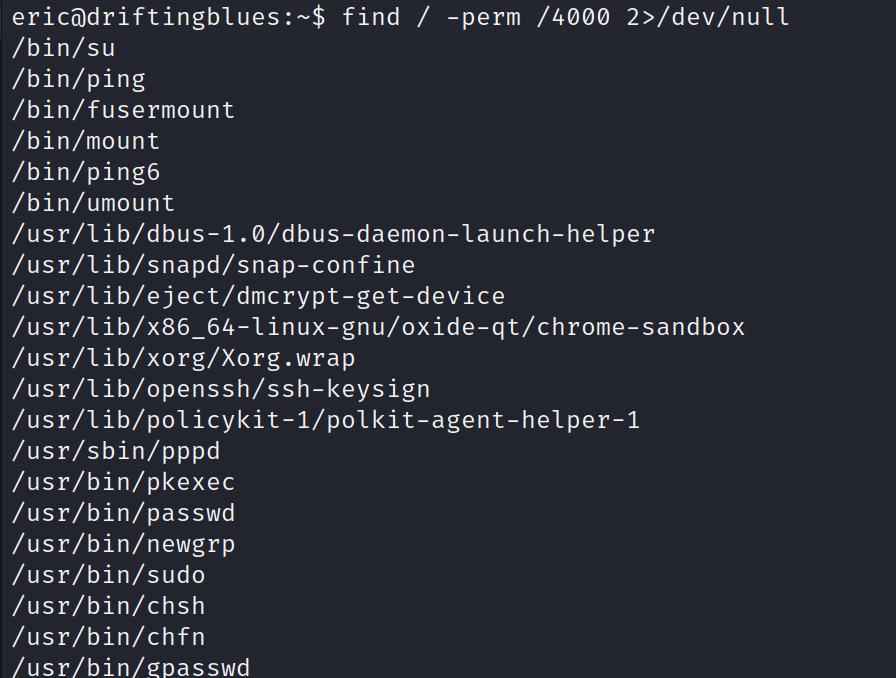Click the /bin/fusermount path

(123, 110)
